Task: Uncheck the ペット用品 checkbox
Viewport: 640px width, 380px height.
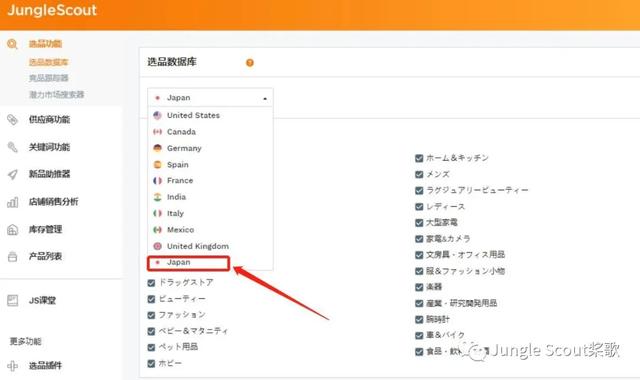Action: tap(151, 347)
